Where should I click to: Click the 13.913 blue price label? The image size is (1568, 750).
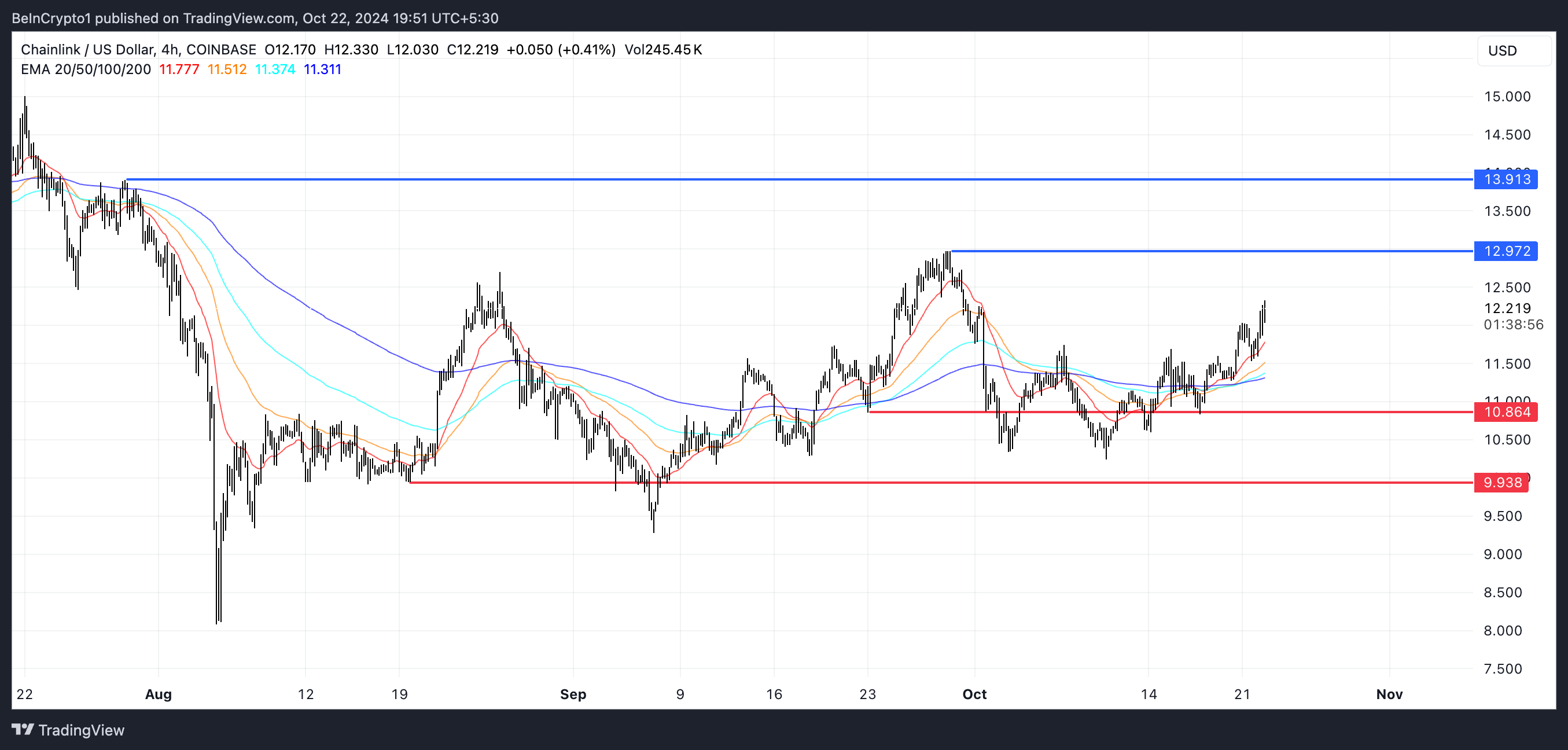click(1506, 179)
